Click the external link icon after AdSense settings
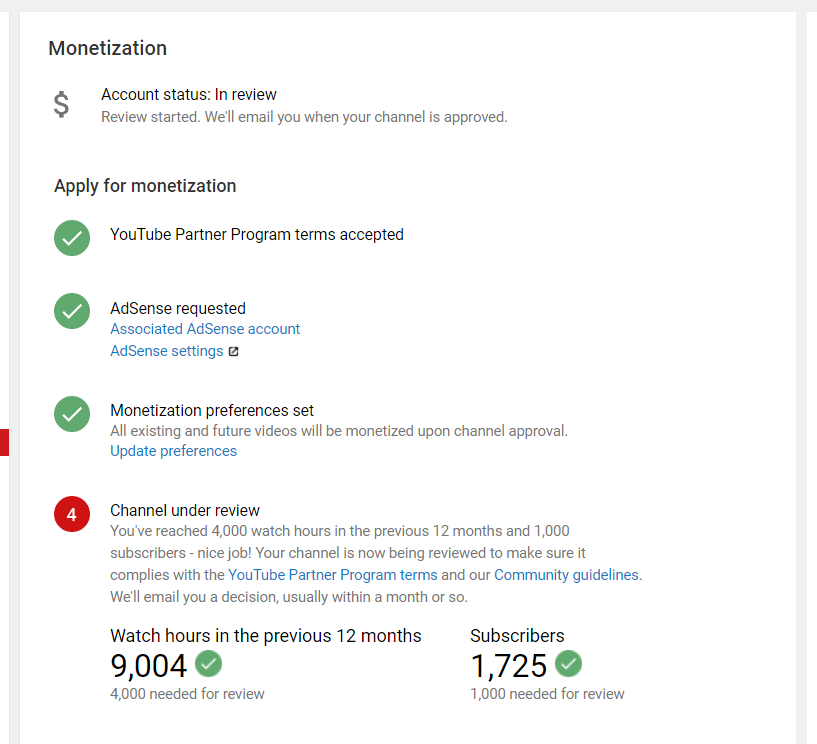The image size is (817, 744). pyautogui.click(x=234, y=352)
